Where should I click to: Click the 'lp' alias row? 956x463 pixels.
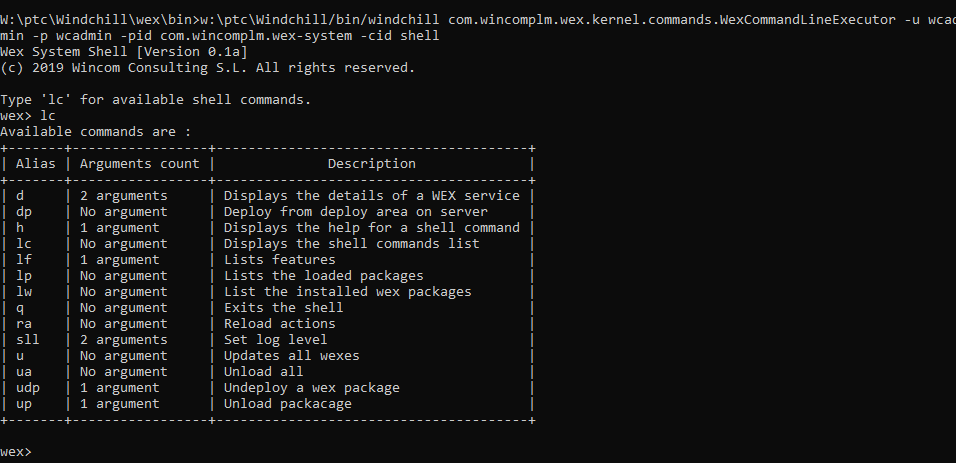pos(24,276)
